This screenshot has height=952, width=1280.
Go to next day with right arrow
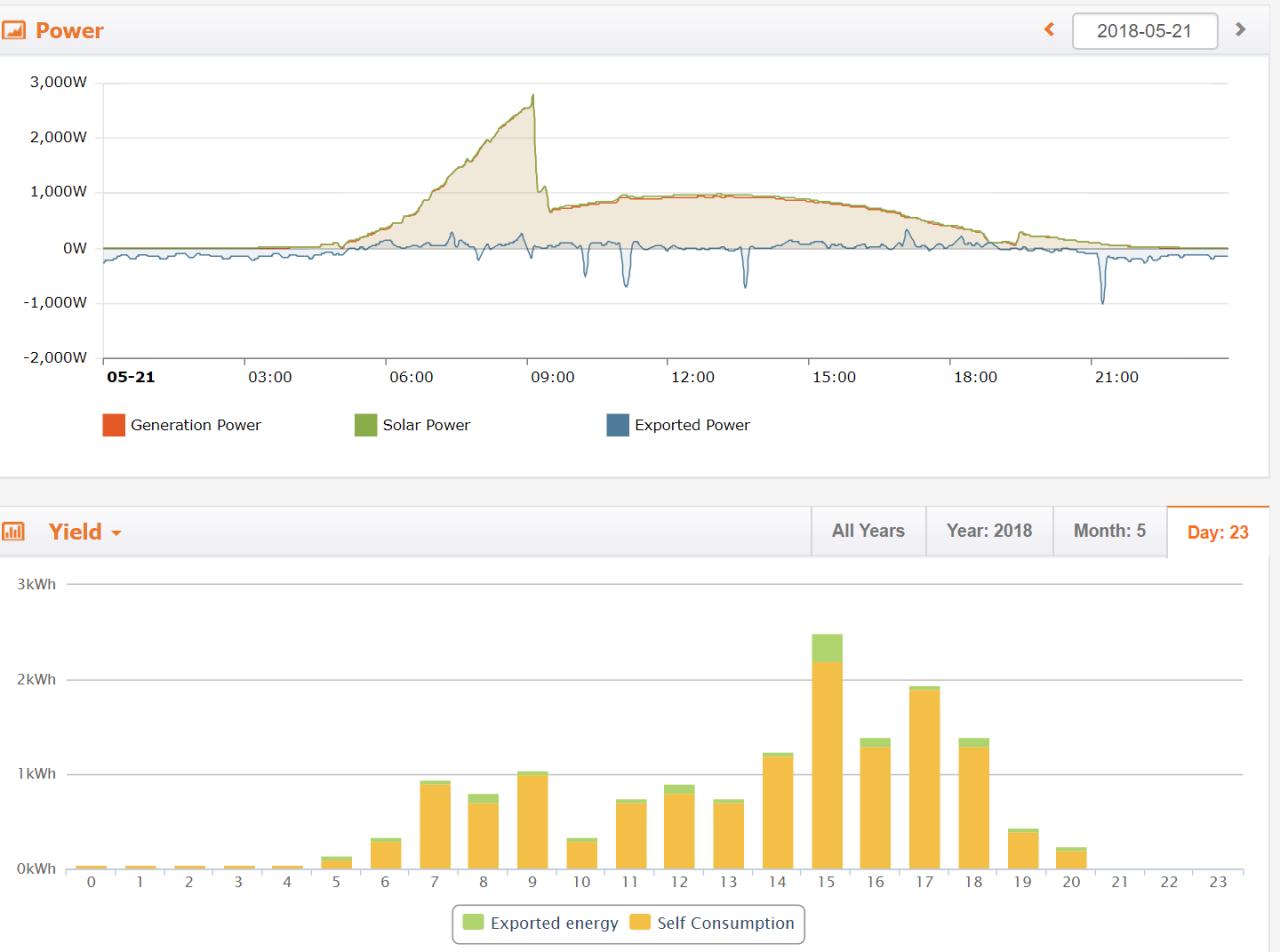[x=1241, y=30]
